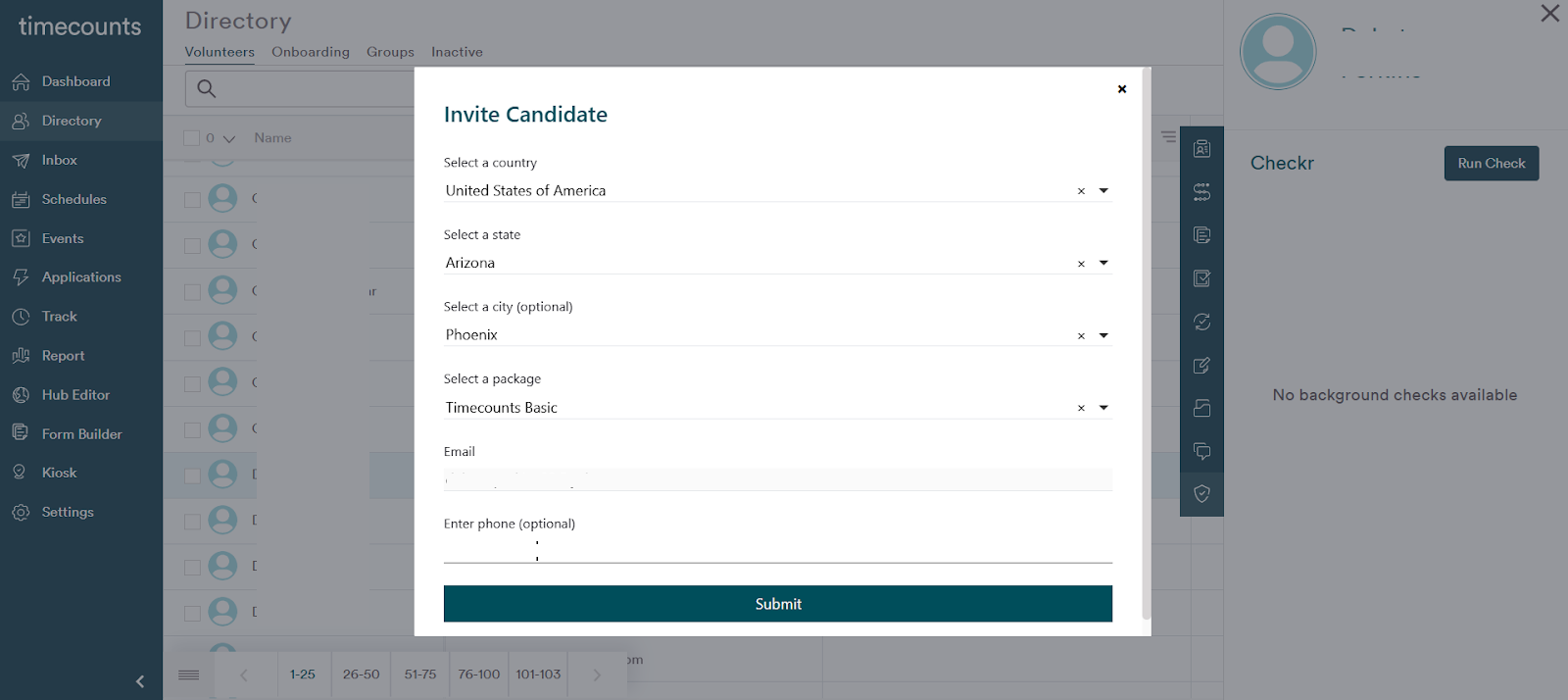1568x700 pixels.
Task: Switch to the Volunteers tab
Action: click(220, 52)
